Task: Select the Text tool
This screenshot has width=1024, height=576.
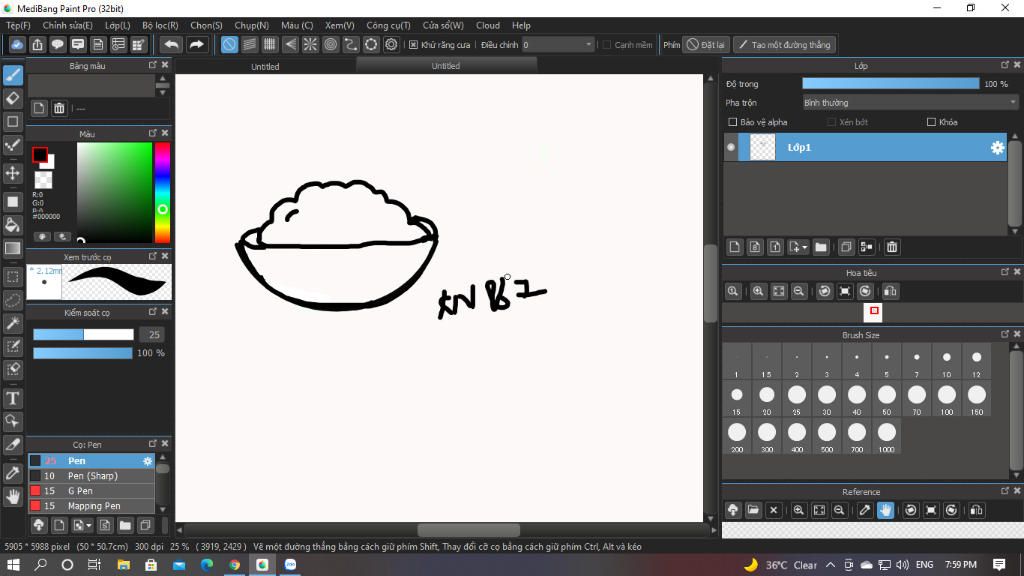Action: pos(12,398)
